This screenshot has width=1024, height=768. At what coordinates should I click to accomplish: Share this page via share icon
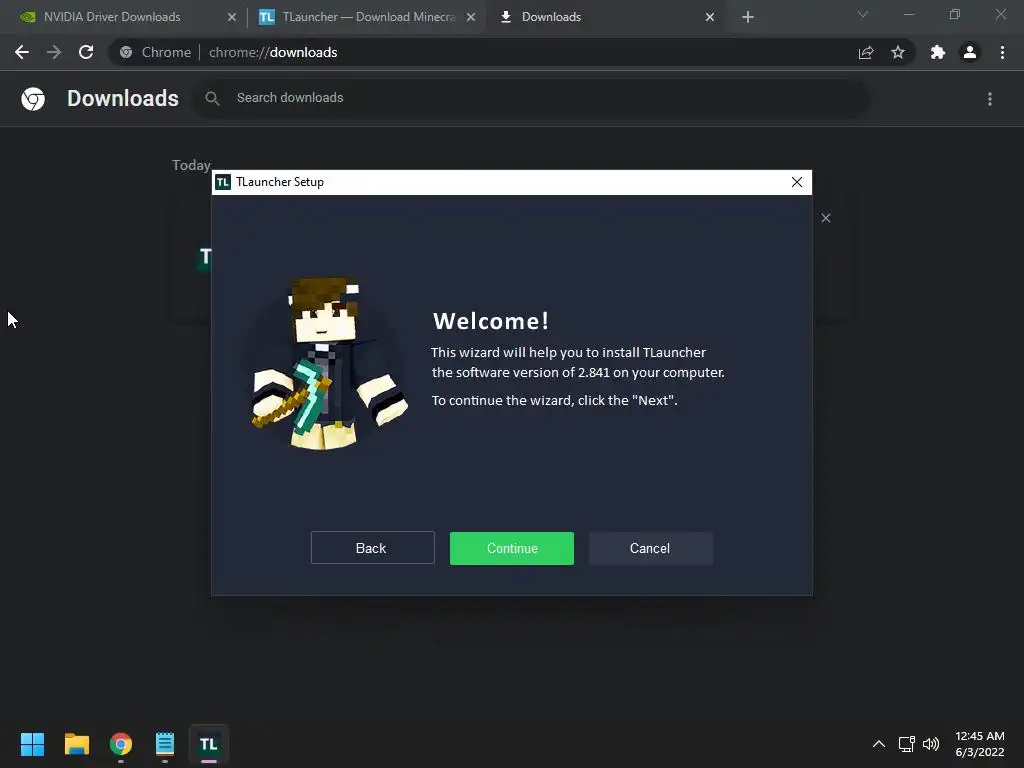pyautogui.click(x=866, y=52)
